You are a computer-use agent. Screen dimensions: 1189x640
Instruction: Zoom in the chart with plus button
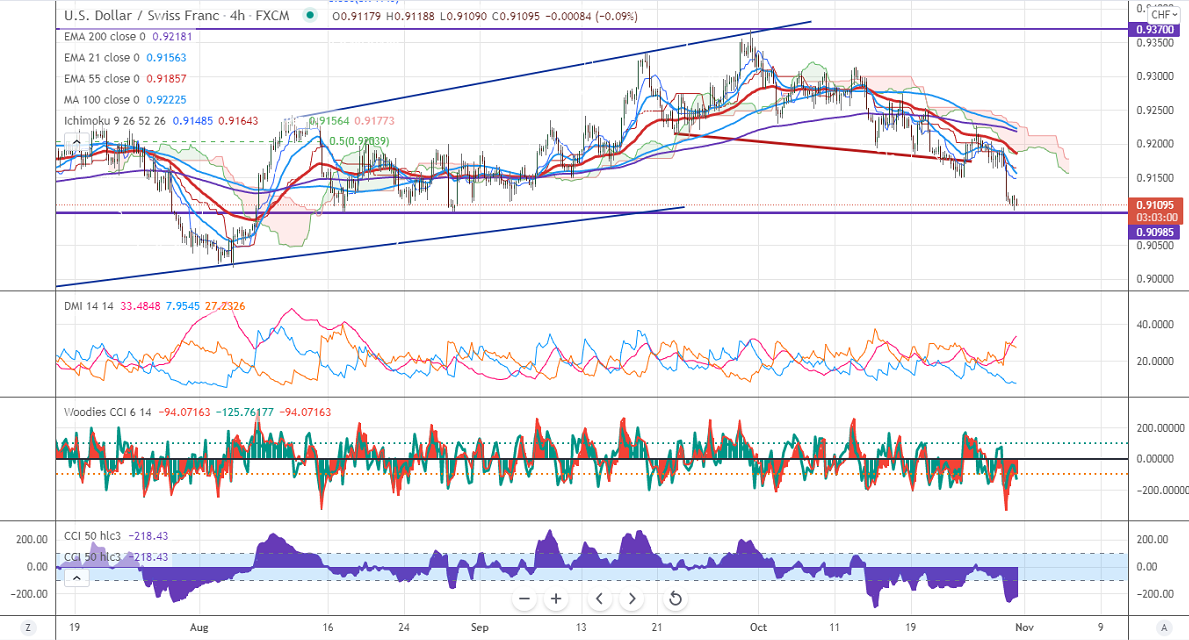coord(556,599)
